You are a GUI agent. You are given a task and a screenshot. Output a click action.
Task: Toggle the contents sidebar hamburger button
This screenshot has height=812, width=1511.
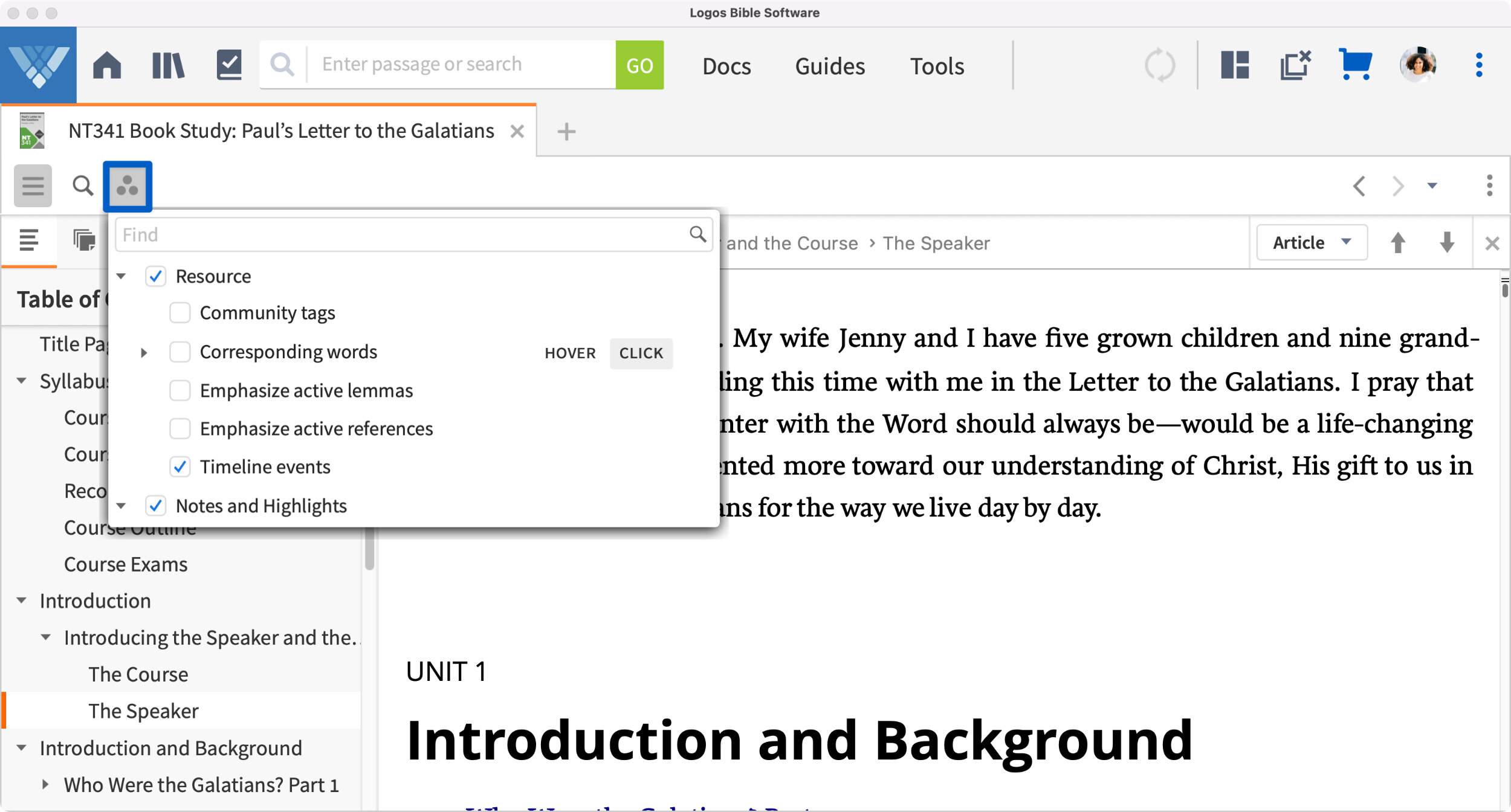click(x=33, y=186)
